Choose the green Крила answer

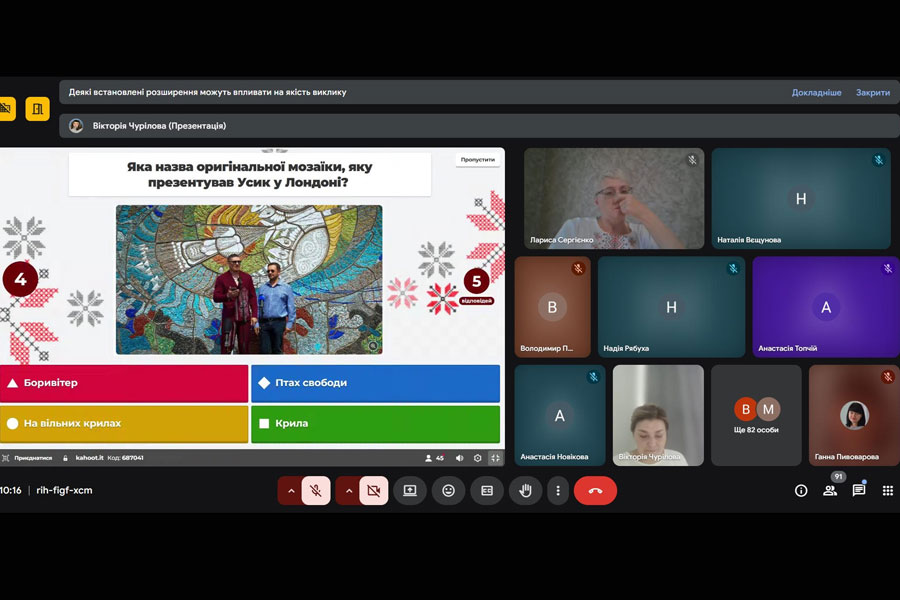pyautogui.click(x=375, y=424)
